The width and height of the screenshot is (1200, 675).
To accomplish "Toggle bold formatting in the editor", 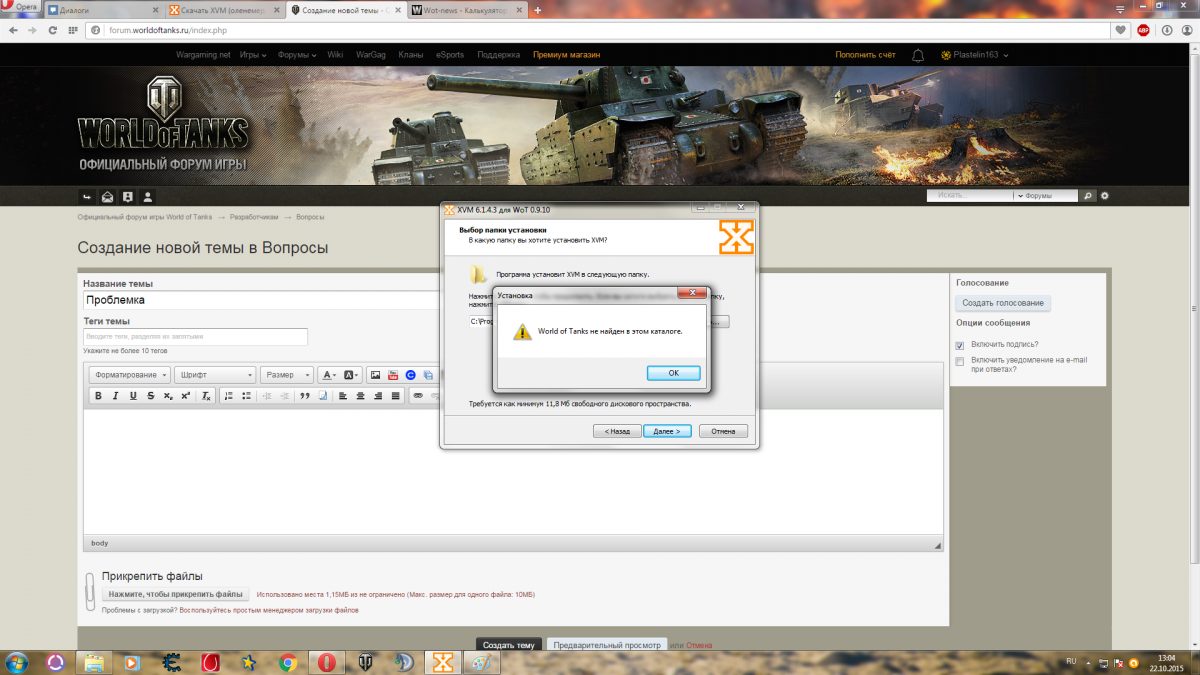I will tap(98, 396).
